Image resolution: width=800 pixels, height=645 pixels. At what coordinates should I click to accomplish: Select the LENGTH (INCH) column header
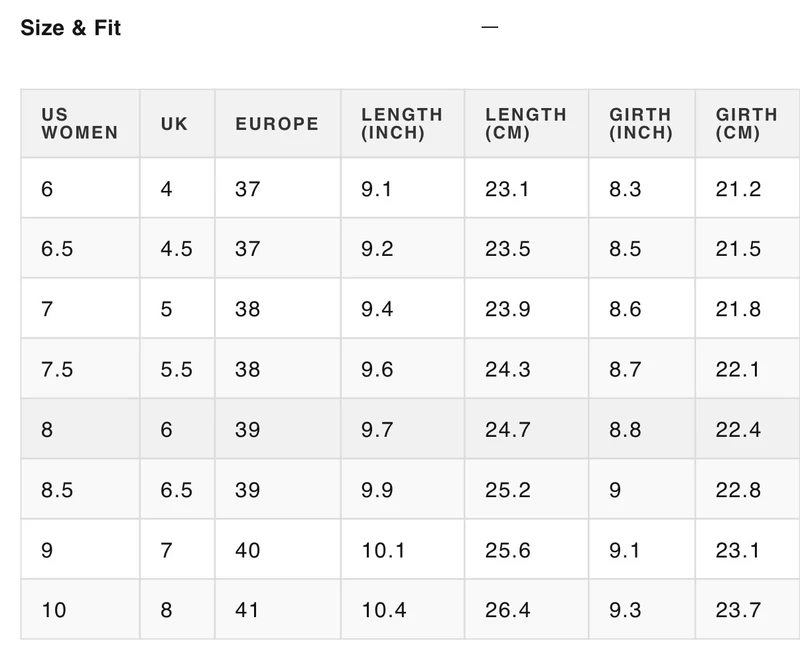point(403,123)
